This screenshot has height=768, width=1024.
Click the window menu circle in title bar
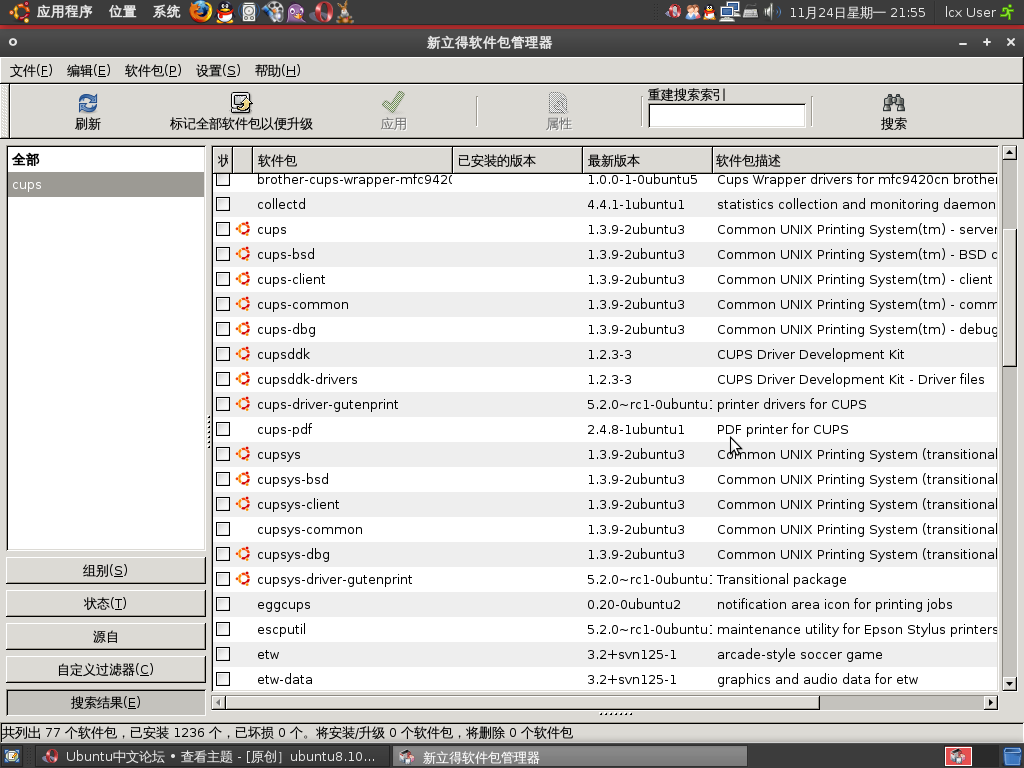[12, 42]
